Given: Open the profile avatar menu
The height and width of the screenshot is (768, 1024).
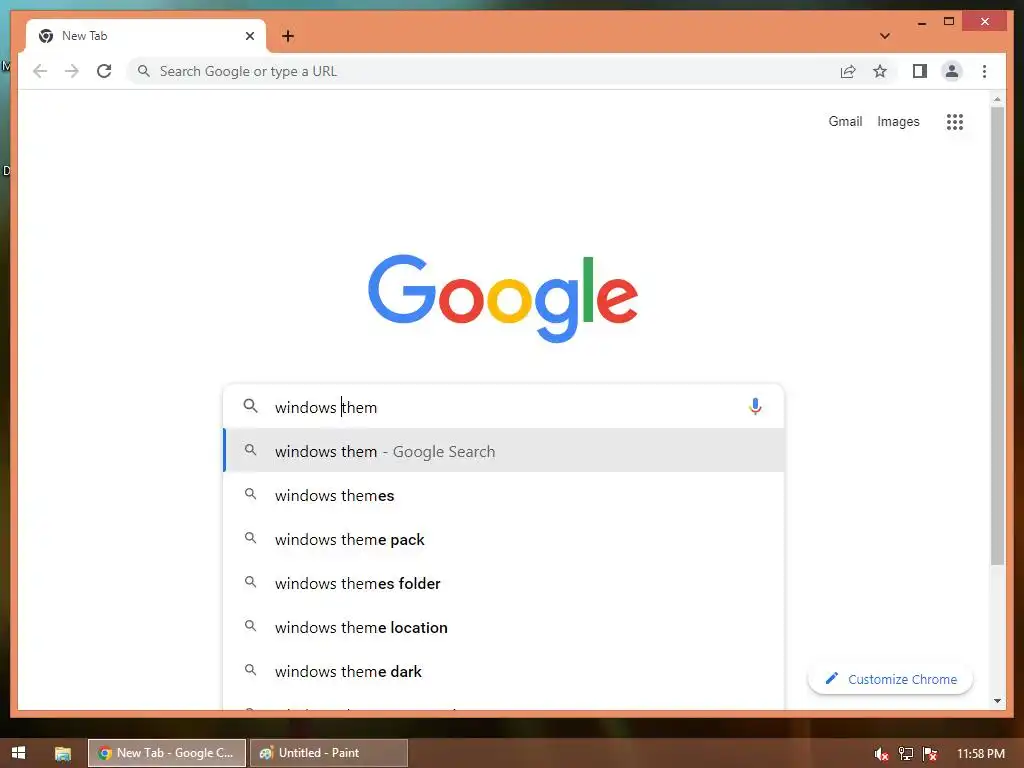Looking at the screenshot, I should point(952,71).
